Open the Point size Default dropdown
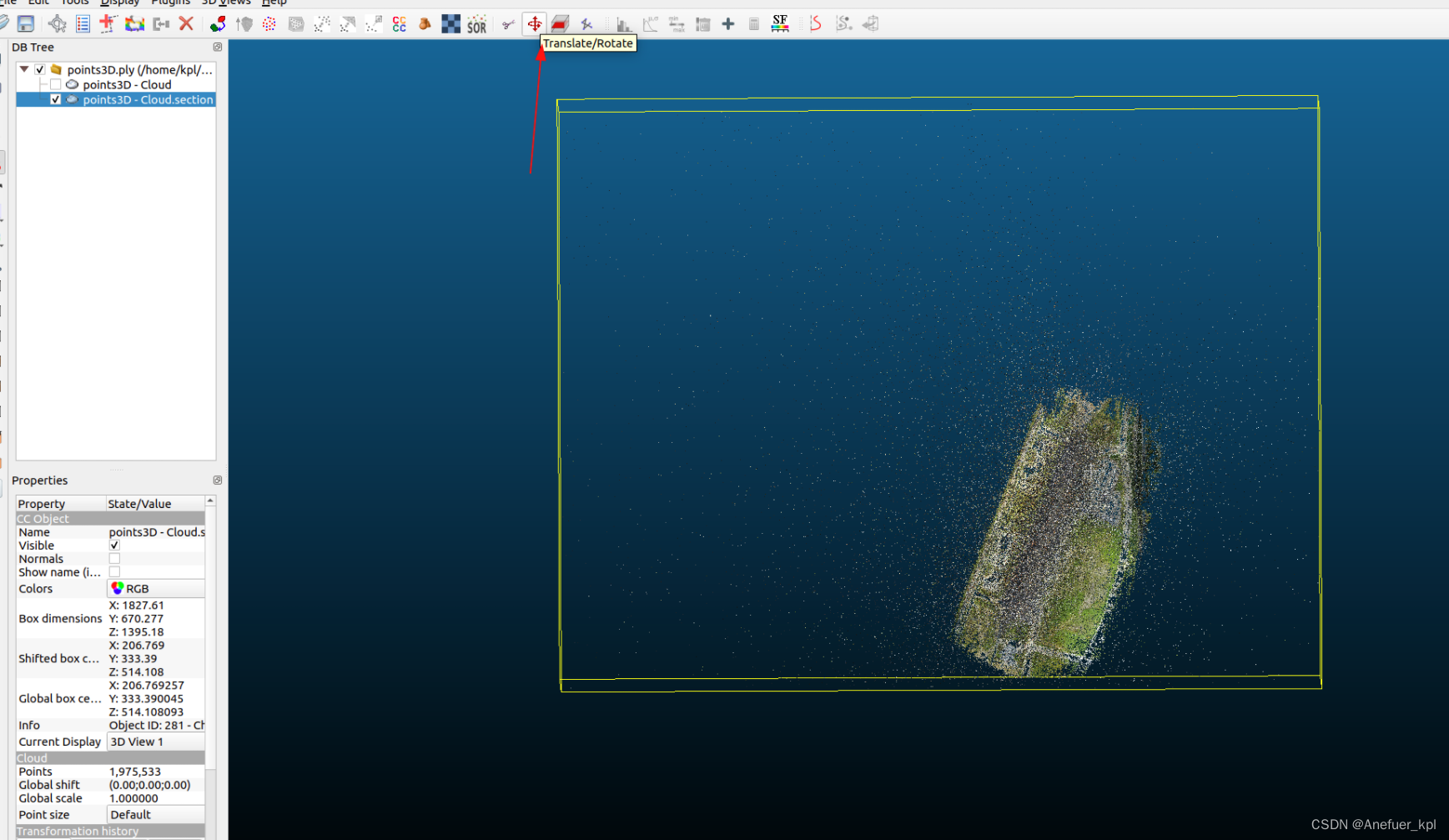Screen dimensions: 1449x840 click(x=156, y=815)
